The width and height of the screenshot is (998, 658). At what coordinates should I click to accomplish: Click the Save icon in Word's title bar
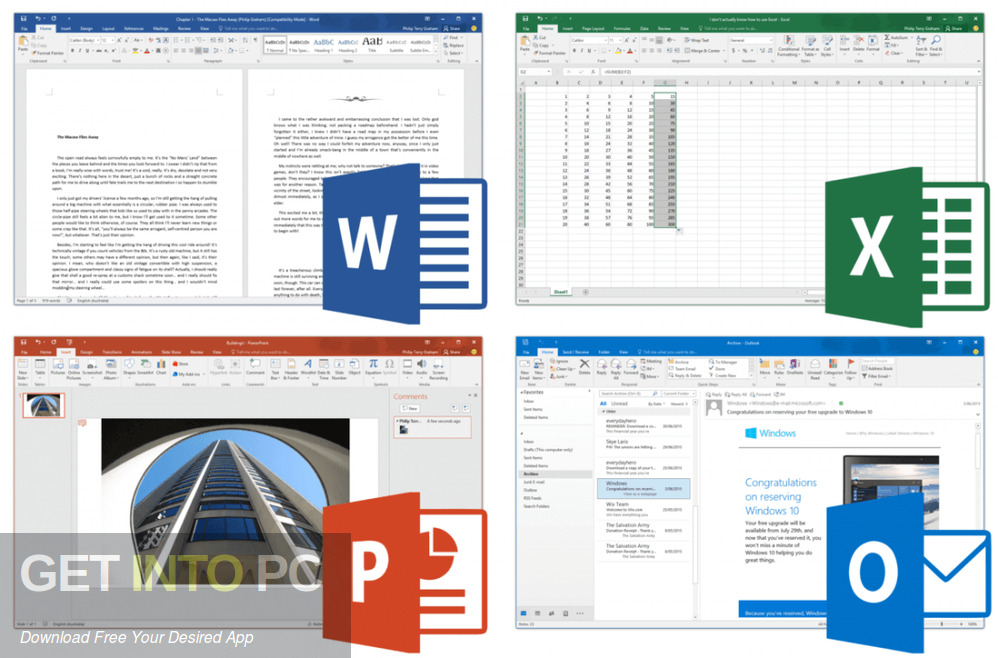[24, 18]
